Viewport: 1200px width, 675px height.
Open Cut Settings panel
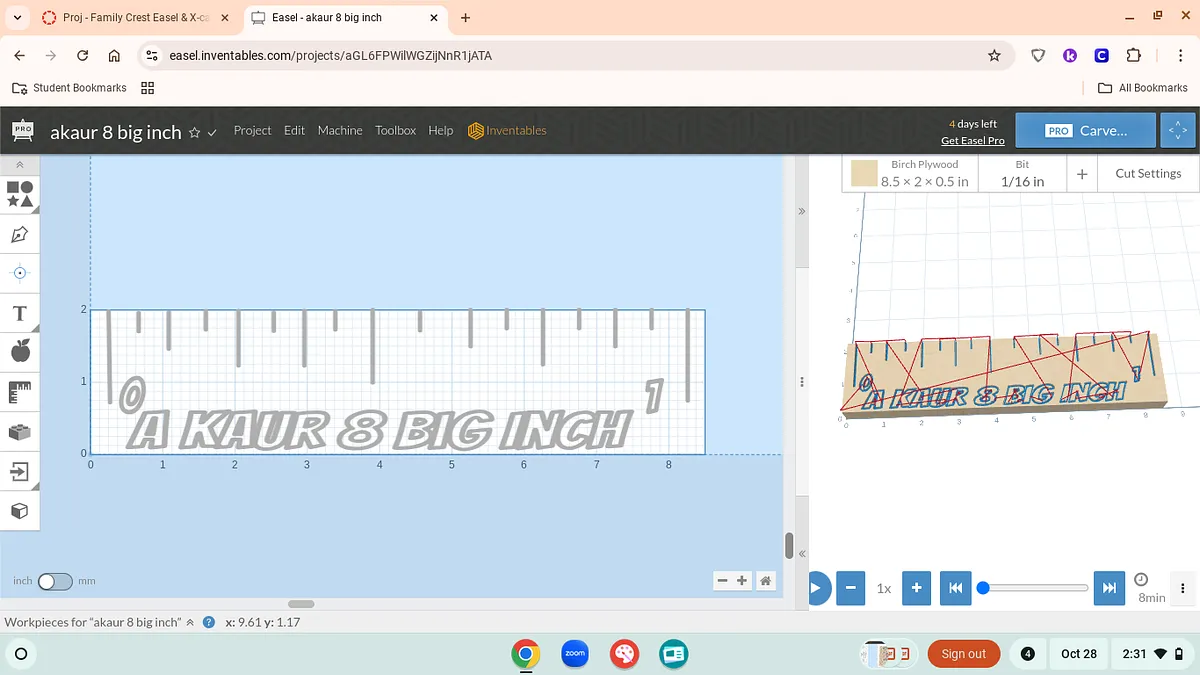coord(1148,173)
